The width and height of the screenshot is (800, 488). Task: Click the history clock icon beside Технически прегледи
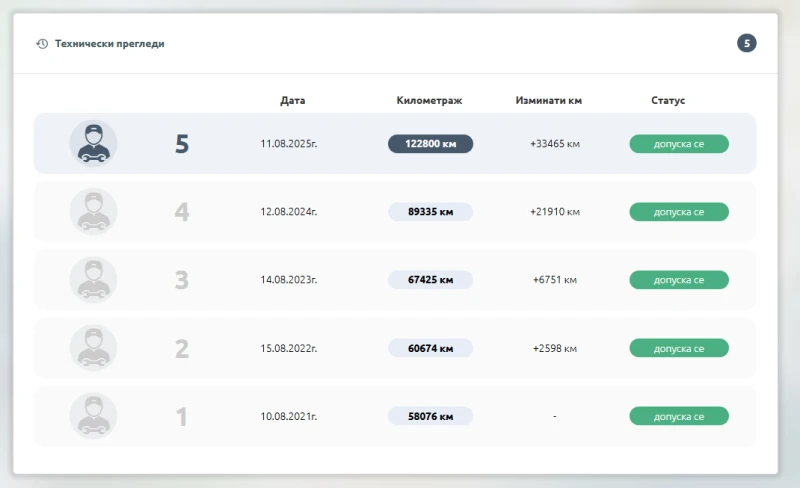pyautogui.click(x=42, y=44)
